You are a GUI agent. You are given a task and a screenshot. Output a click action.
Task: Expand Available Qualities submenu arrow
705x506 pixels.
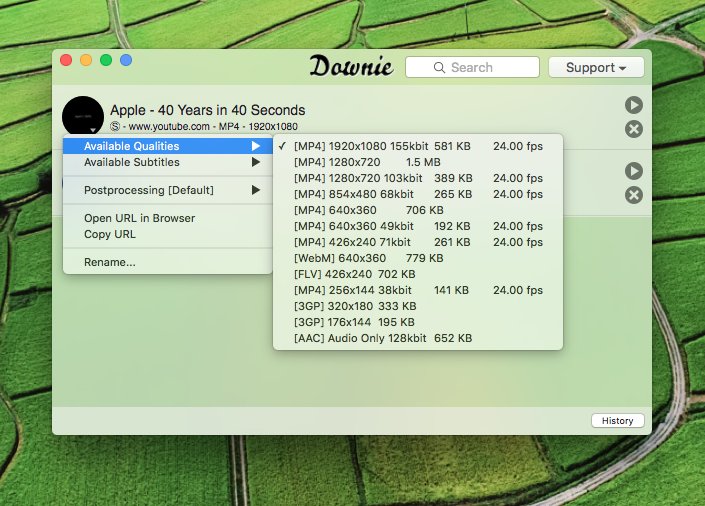click(x=256, y=146)
